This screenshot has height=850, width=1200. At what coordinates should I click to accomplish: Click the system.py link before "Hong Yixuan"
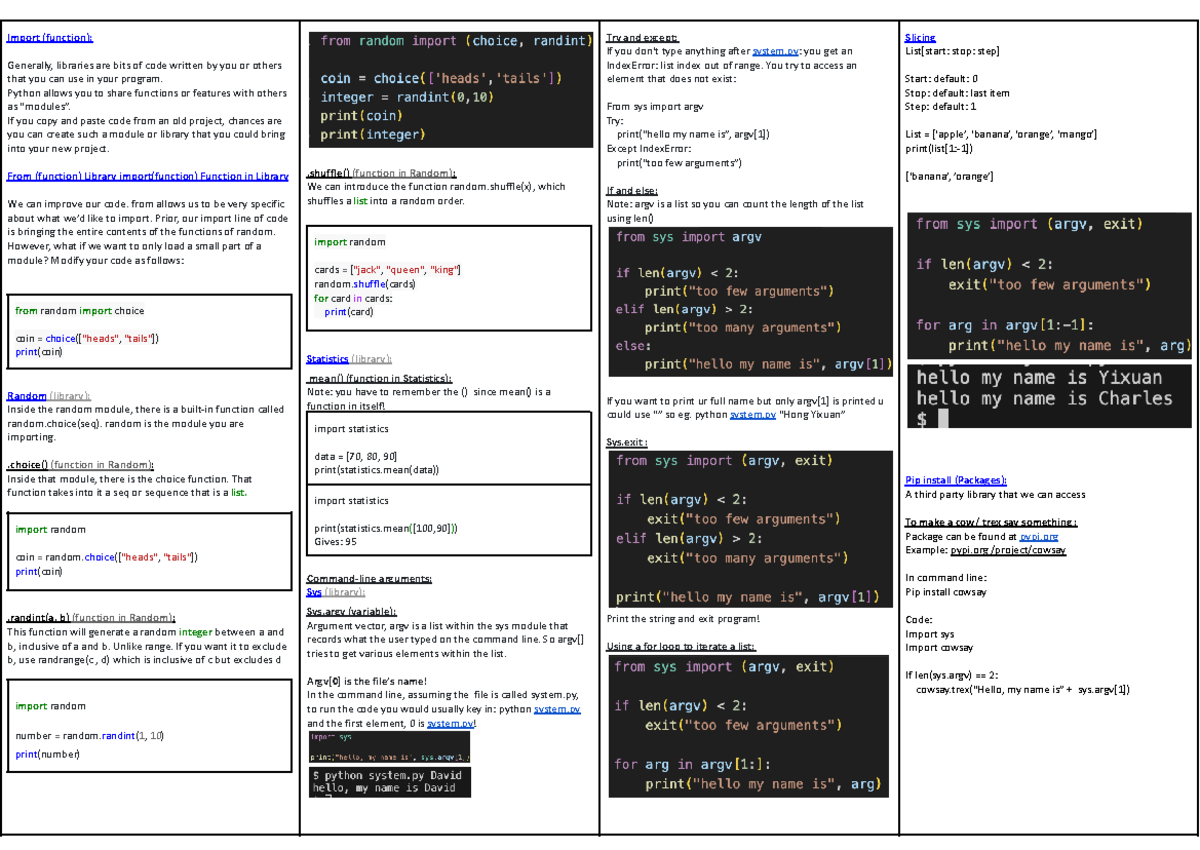[753, 414]
